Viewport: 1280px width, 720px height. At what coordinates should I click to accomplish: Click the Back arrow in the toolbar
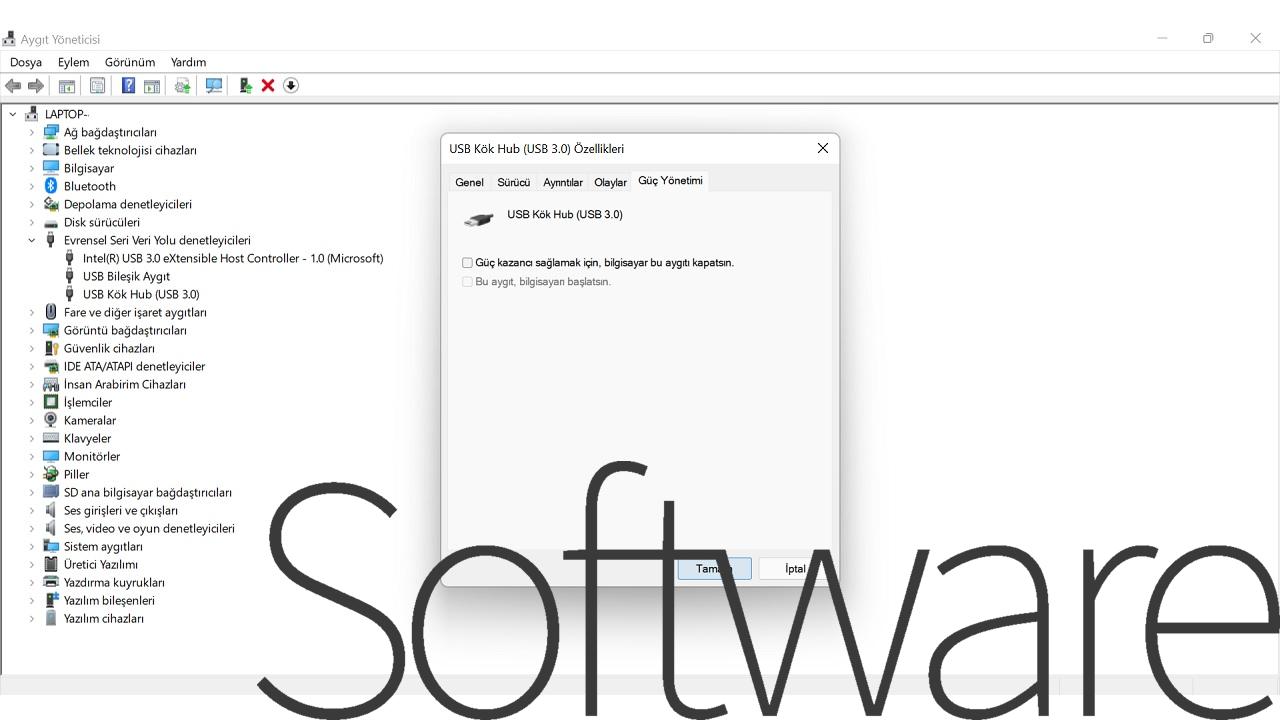[x=13, y=86]
